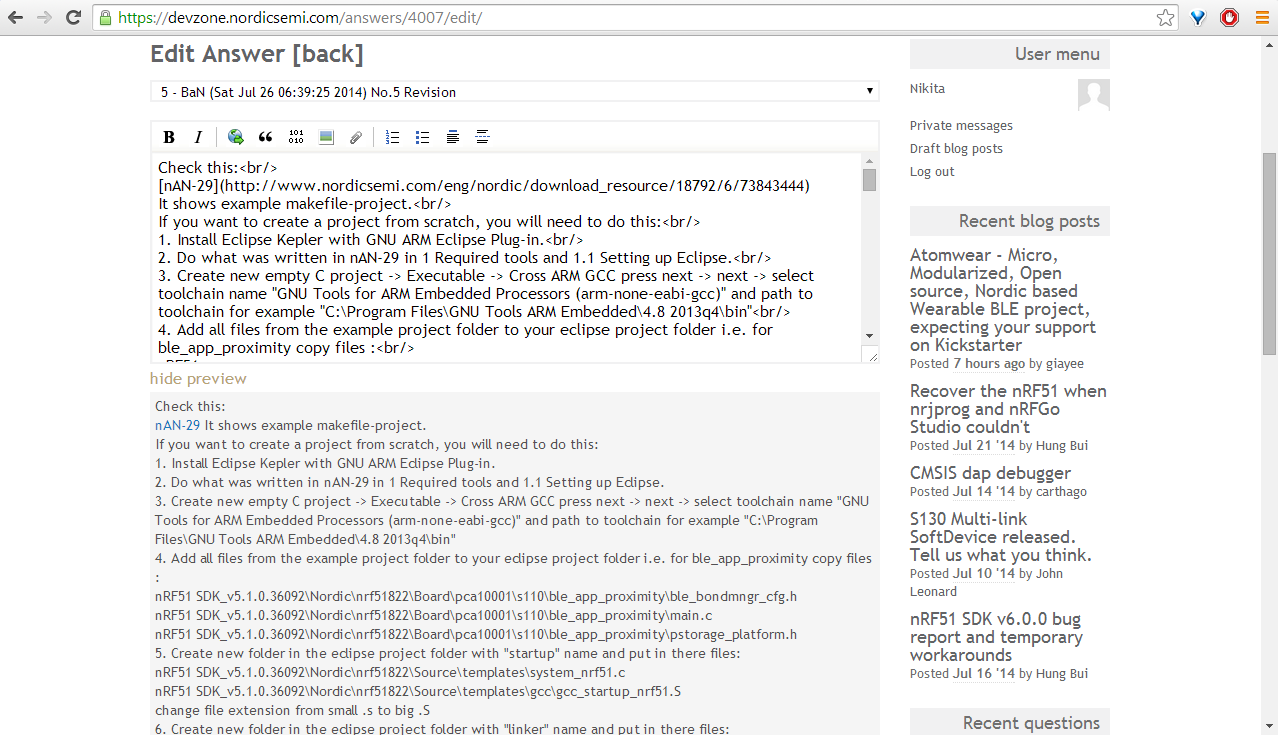The height and width of the screenshot is (735, 1280).
Task: Open Nikita user profile link
Action: click(927, 88)
